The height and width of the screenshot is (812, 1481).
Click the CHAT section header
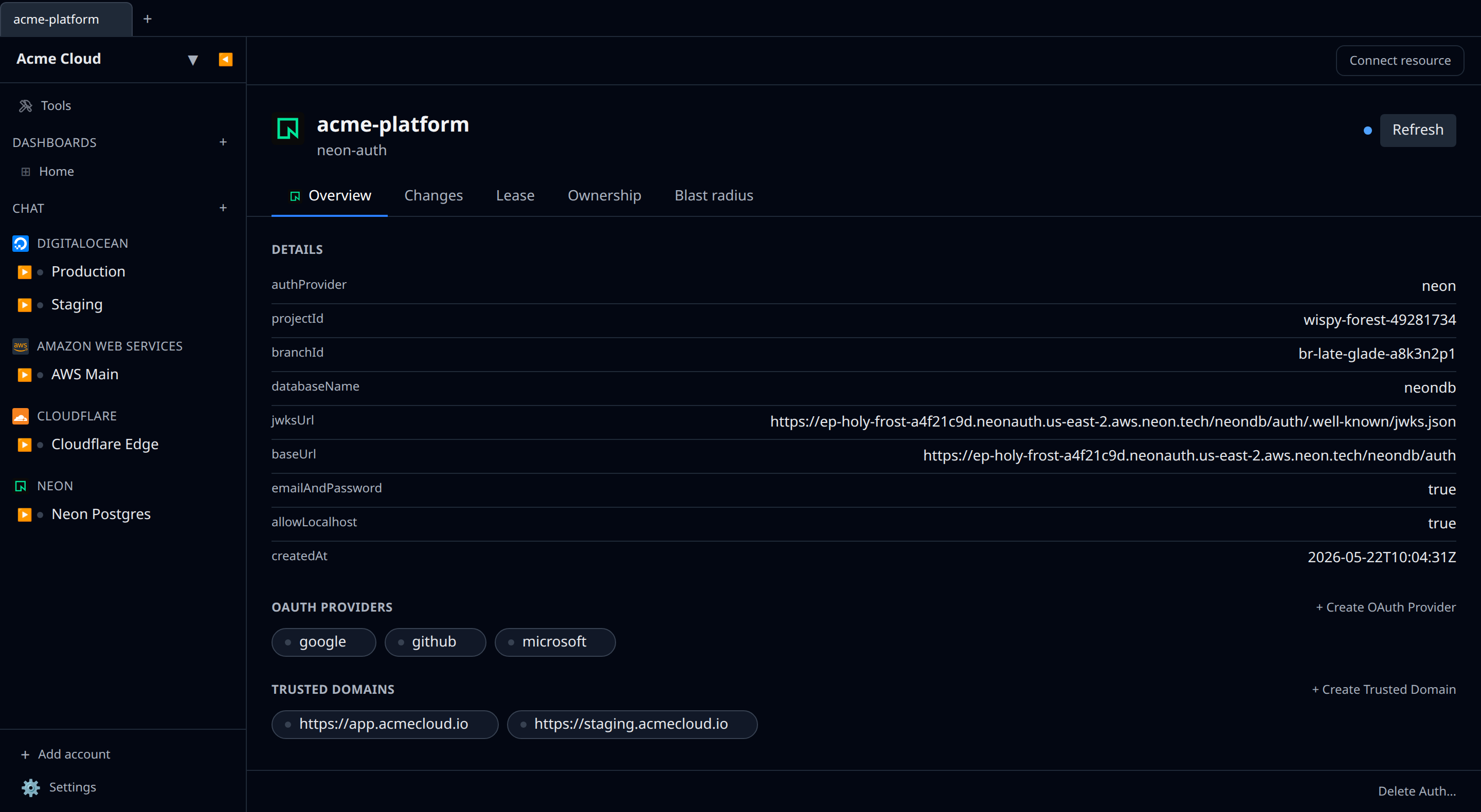28,208
